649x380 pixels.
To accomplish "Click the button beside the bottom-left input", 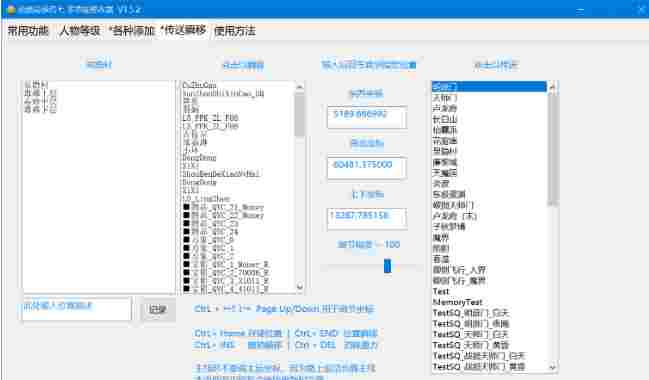I will point(157,309).
